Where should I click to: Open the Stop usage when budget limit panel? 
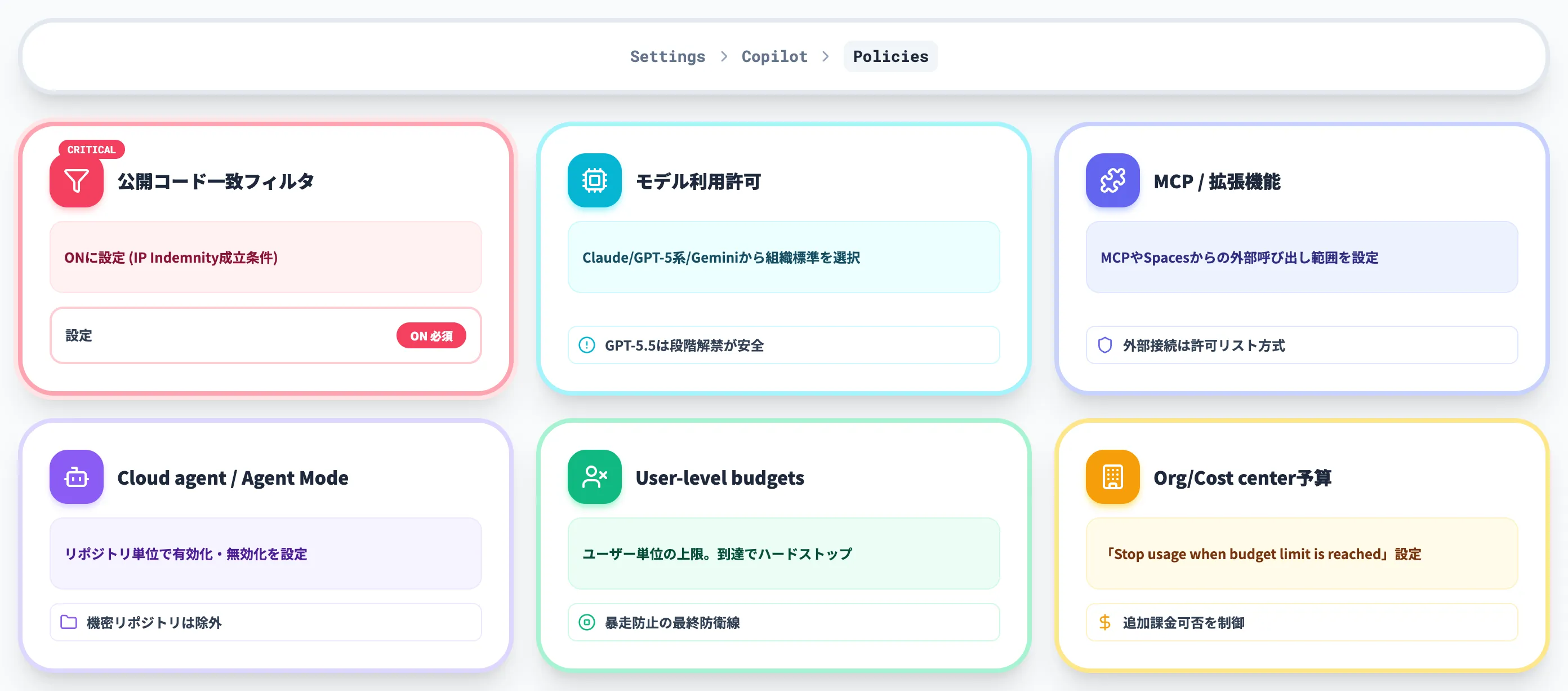tap(1302, 553)
